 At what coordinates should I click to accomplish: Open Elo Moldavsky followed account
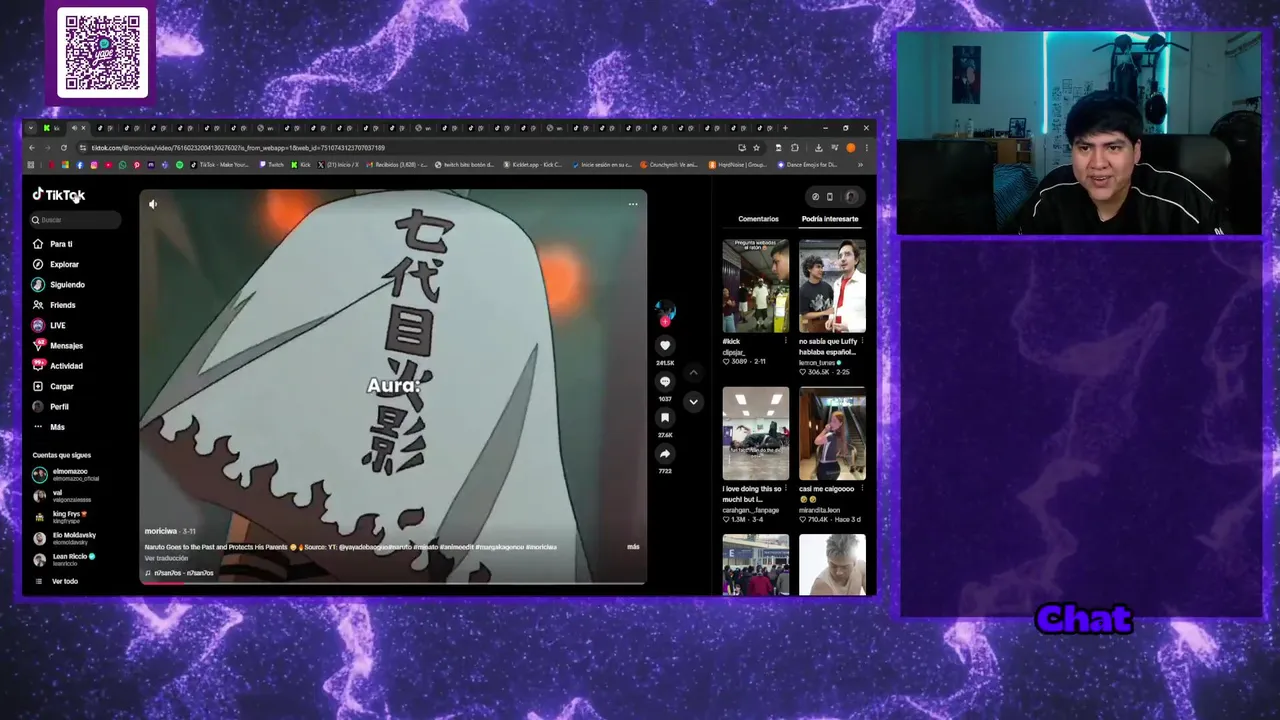pos(64,537)
